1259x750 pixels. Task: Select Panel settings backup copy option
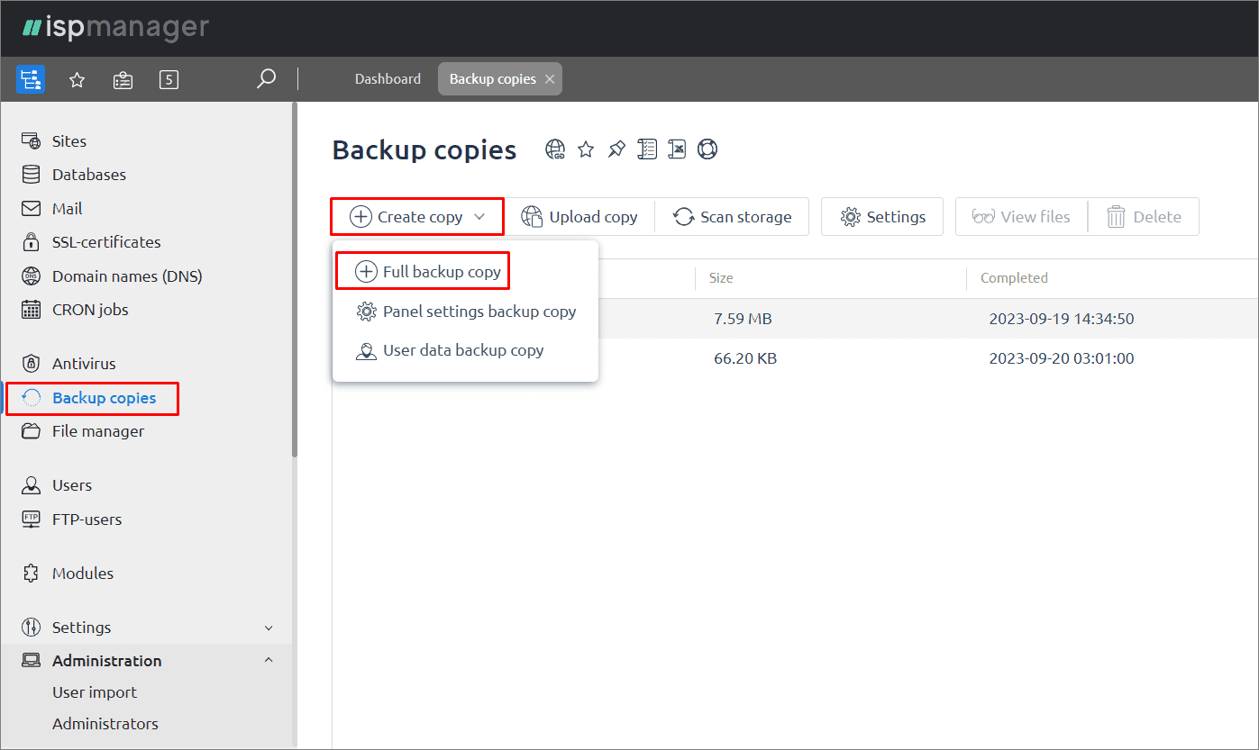pos(467,311)
